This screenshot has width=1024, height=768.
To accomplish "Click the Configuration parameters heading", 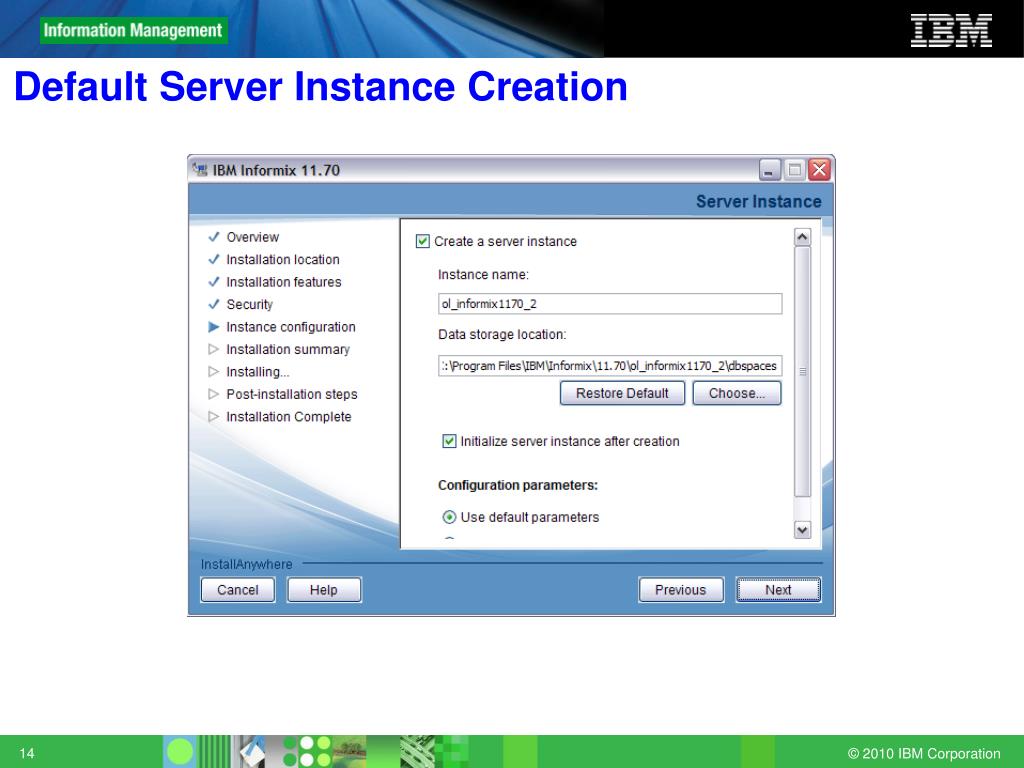I will click(518, 485).
